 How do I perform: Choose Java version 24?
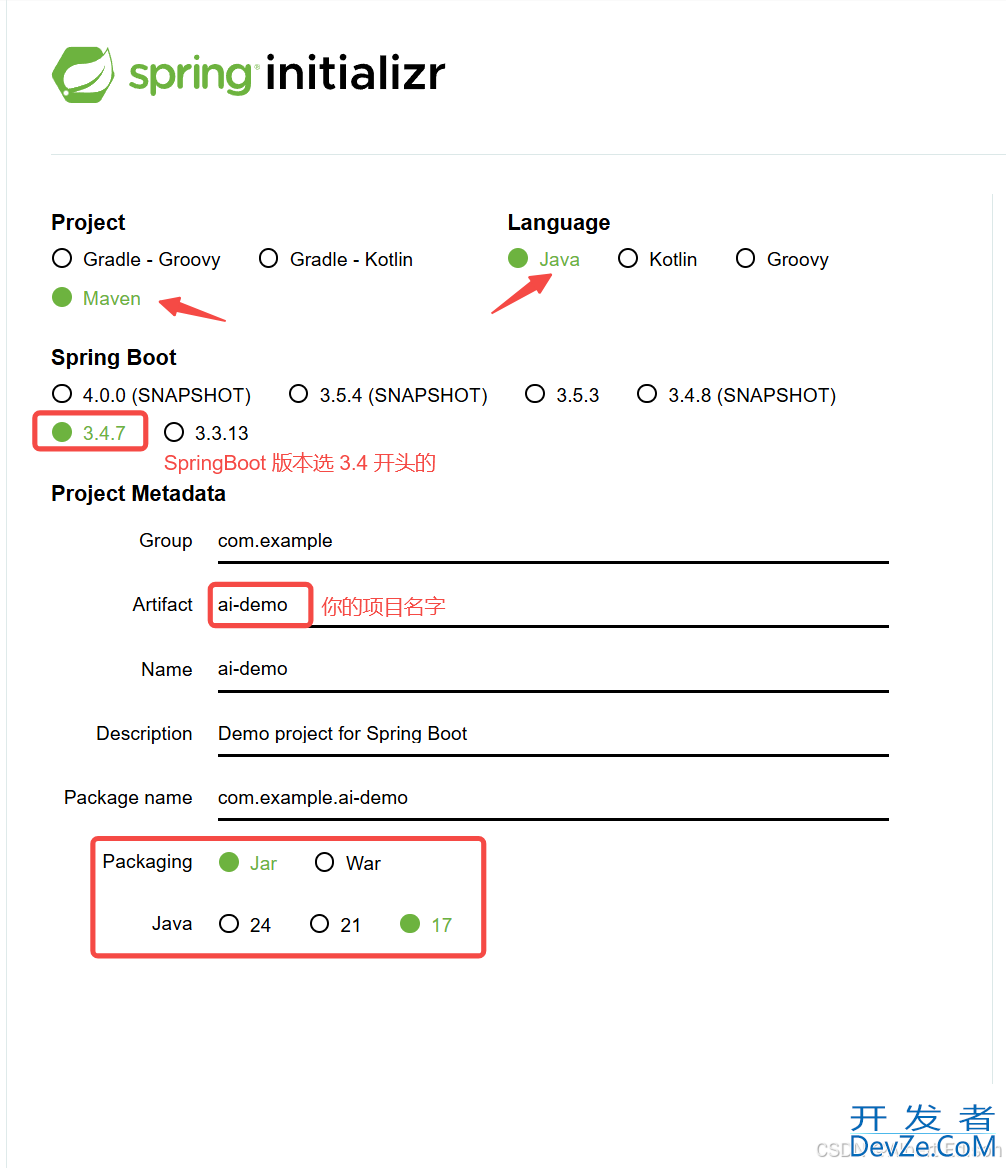(x=245, y=924)
